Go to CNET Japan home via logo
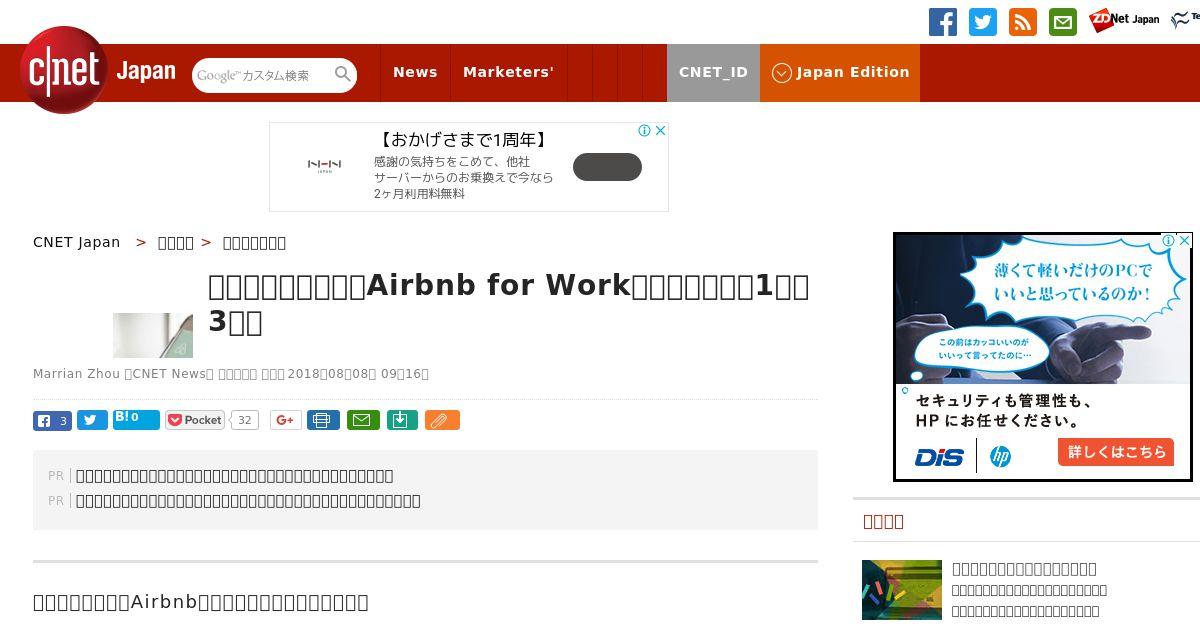 coord(98,71)
